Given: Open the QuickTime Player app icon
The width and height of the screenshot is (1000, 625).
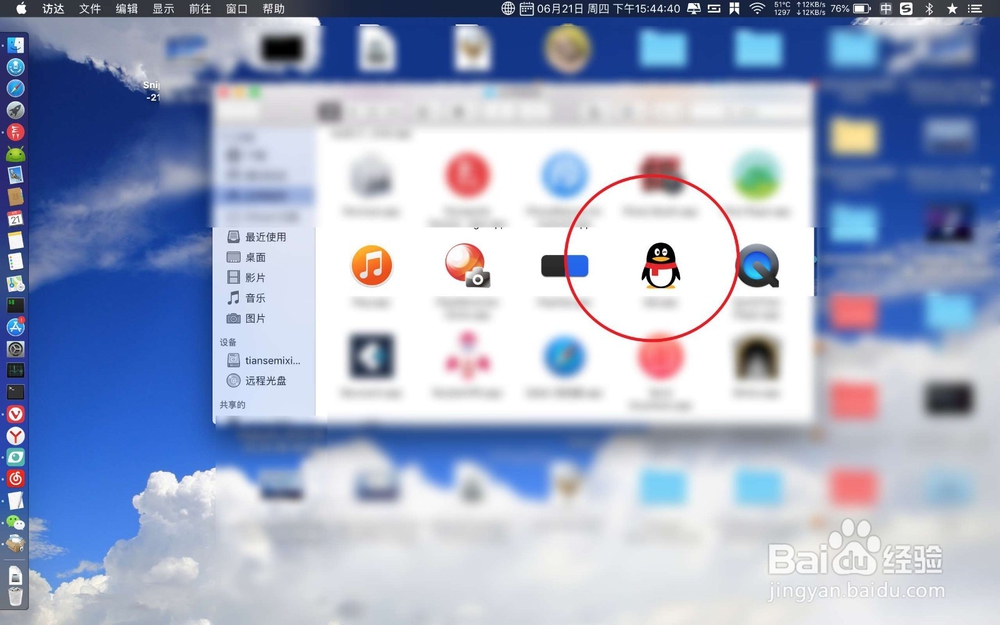Looking at the screenshot, I should pos(758,265).
